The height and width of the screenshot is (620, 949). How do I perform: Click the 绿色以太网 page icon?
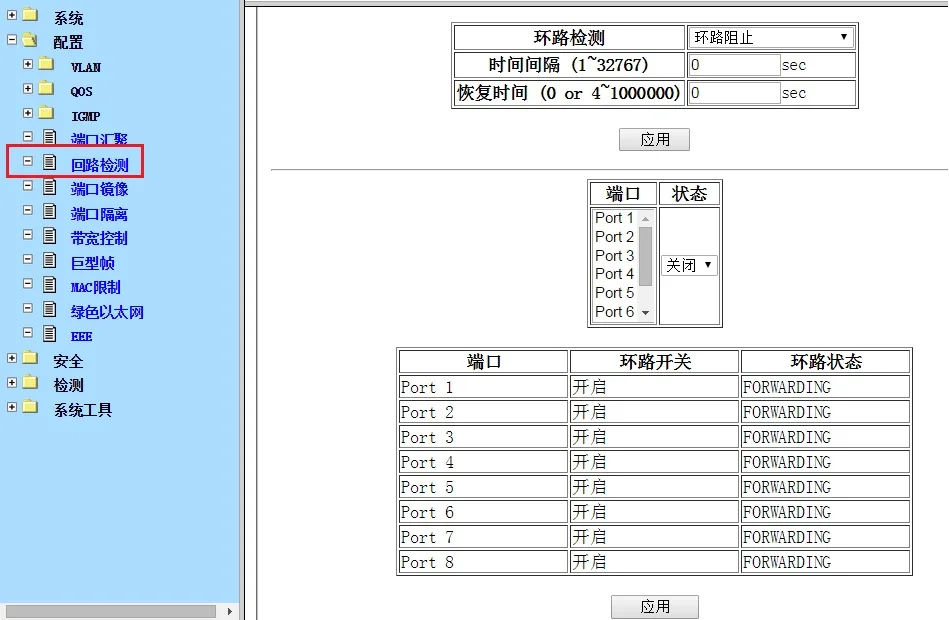pyautogui.click(x=50, y=309)
